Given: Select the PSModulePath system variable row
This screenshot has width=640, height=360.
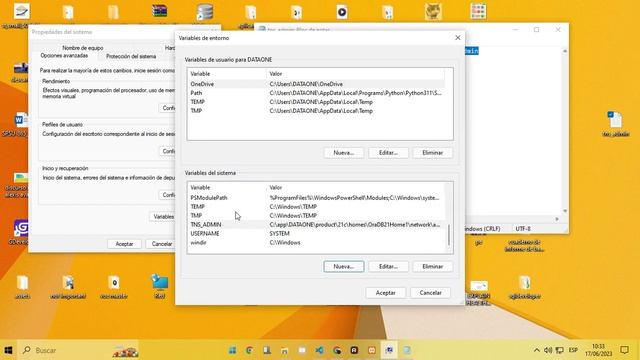Looking at the screenshot, I should click(316, 198).
